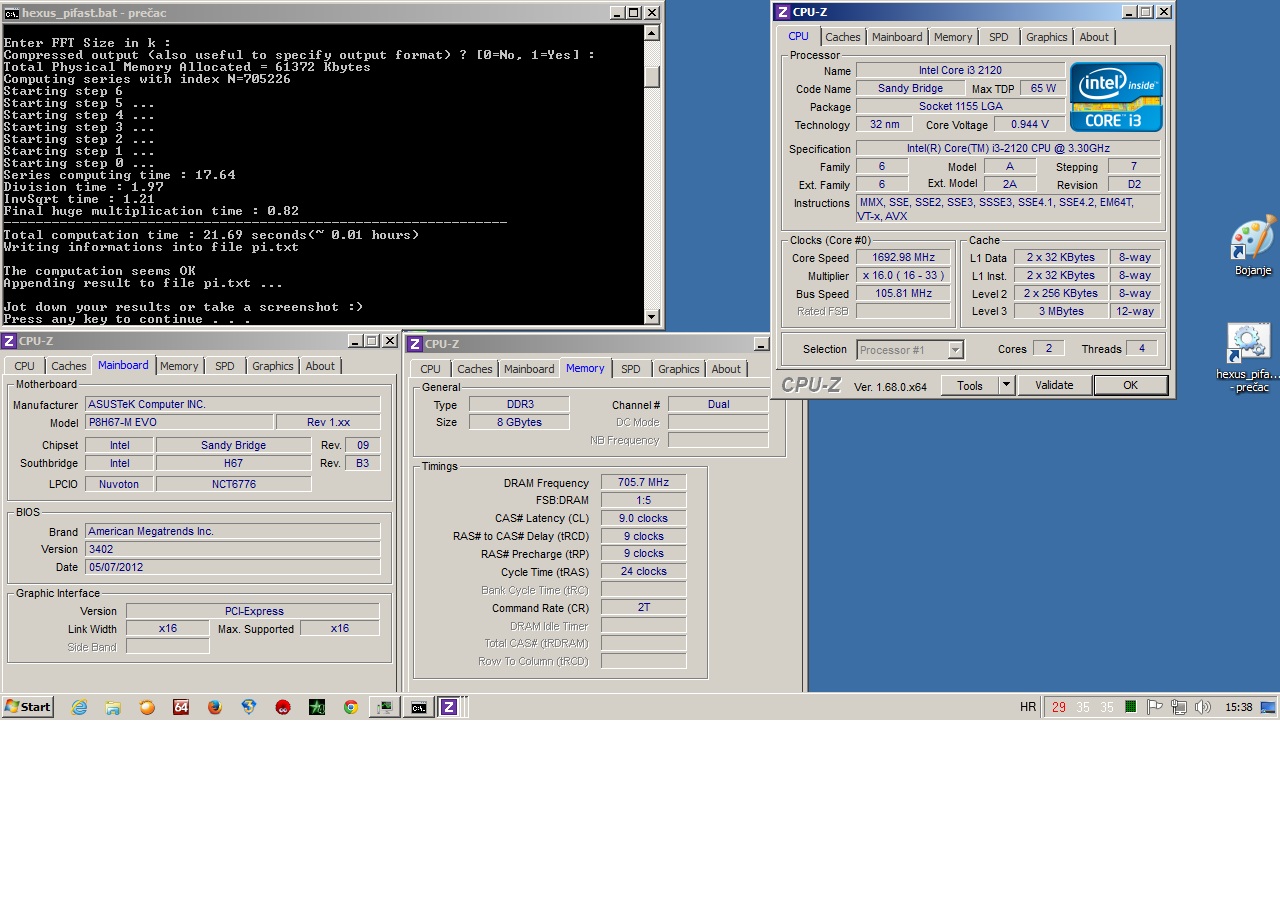Screen dimensions: 1280x922
Task: Select Memory tab in the Mainboard CPU-Z window
Action: click(179, 366)
